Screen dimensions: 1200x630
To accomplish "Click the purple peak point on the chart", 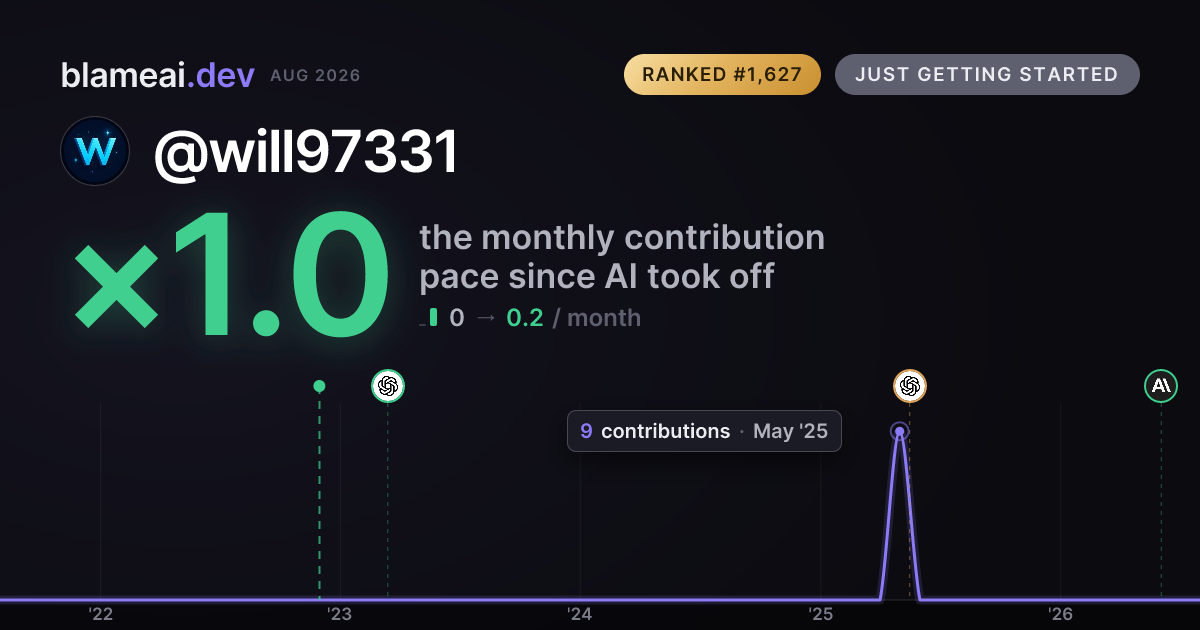I will [x=899, y=432].
